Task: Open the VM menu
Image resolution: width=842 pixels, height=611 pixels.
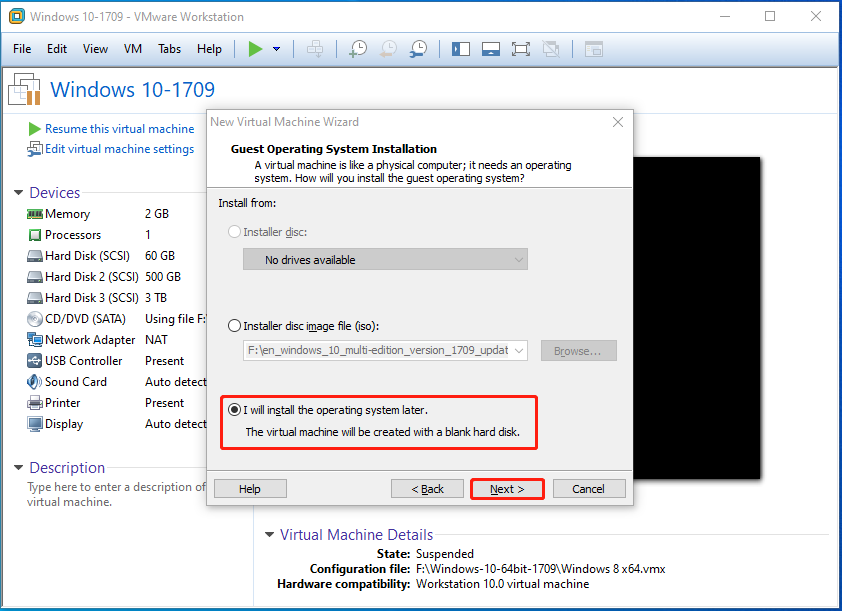Action: click(133, 49)
